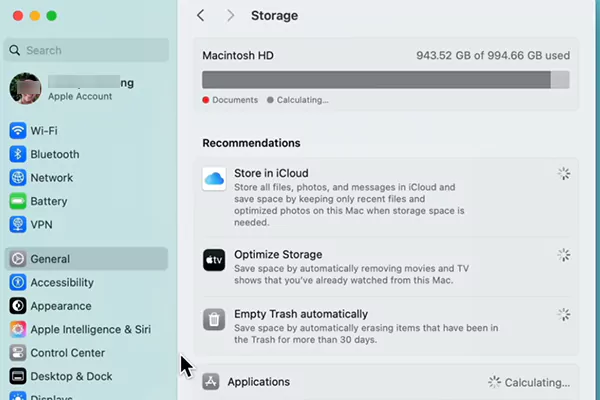Click the VPN sidebar icon
The height and width of the screenshot is (400, 600).
tap(18, 225)
